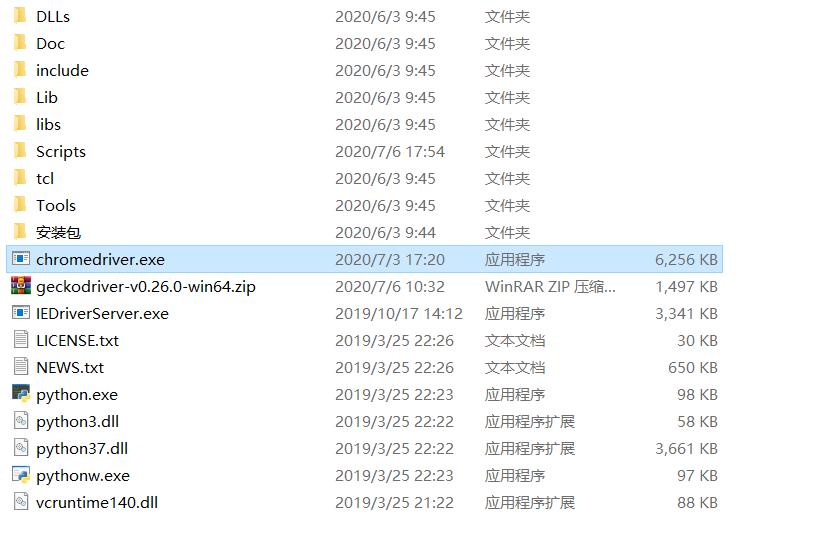Viewport: 834px width, 543px height.
Task: Select the Doc folder name
Action: click(50, 44)
